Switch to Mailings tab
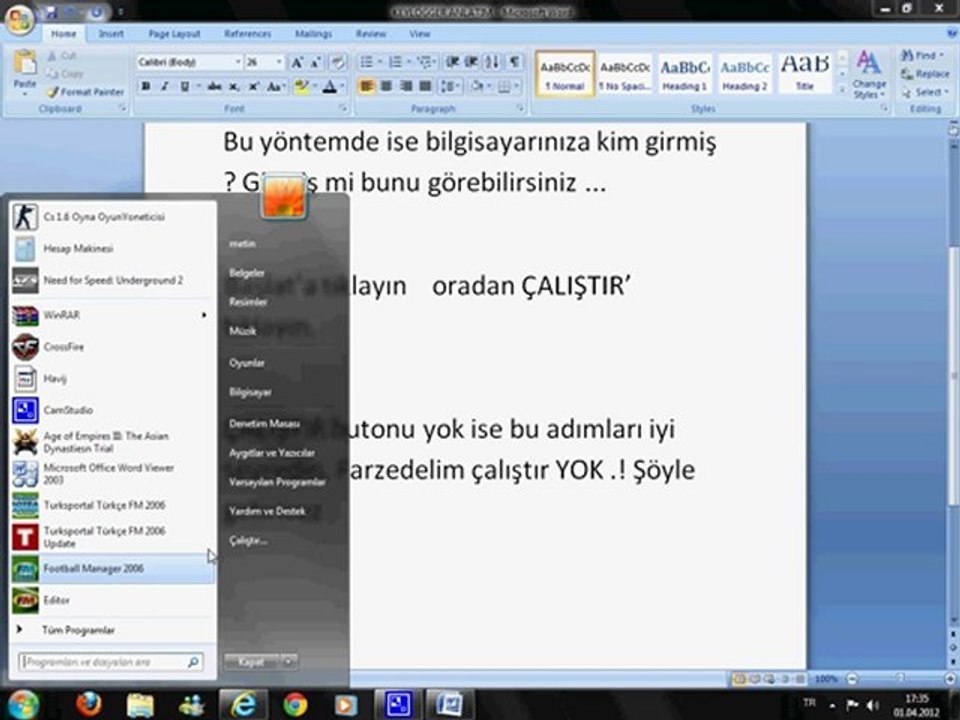This screenshot has height=720, width=960. tap(313, 34)
